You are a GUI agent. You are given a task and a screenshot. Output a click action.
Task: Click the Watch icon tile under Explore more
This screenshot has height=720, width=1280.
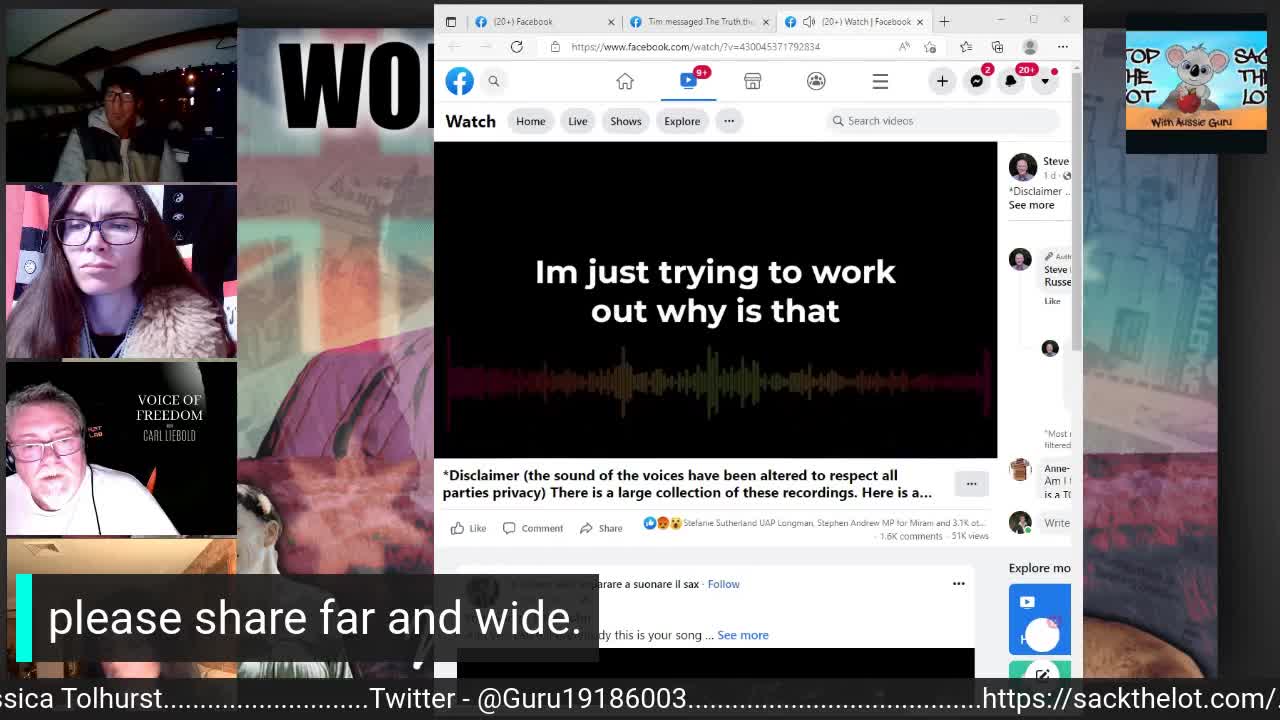pyautogui.click(x=1040, y=619)
